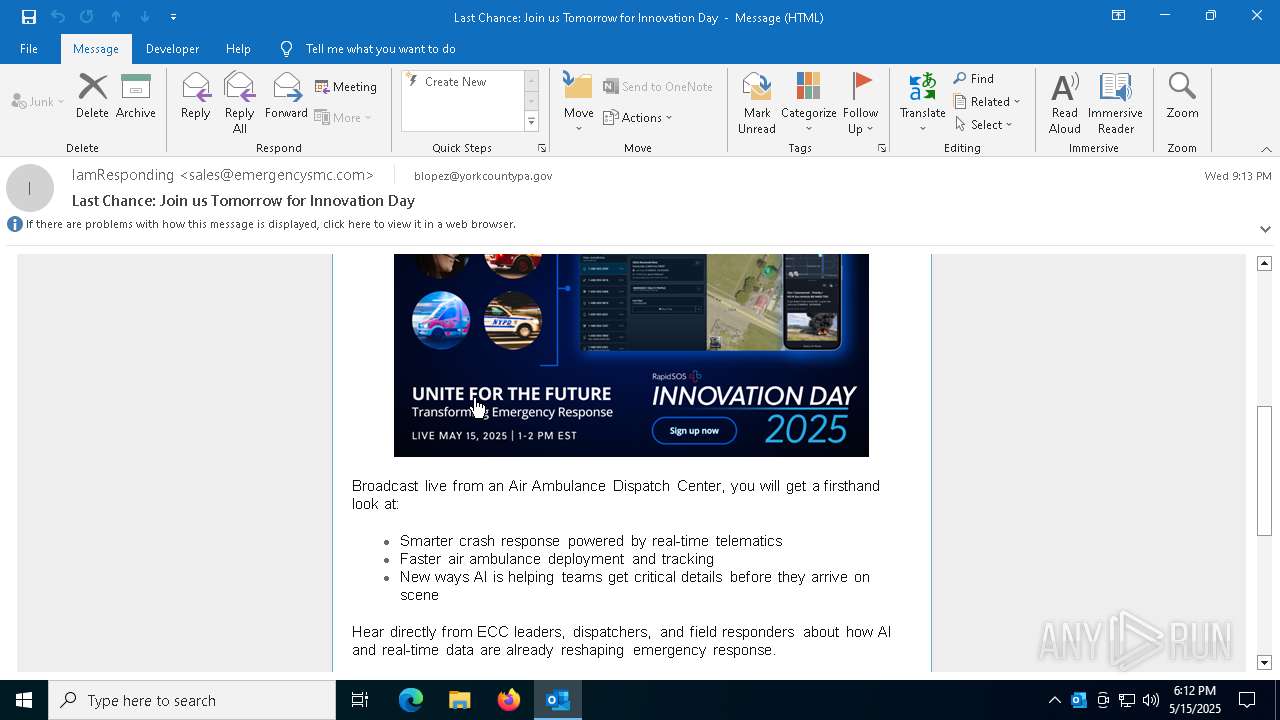
Task: Click recipient blopez@yorkcountypa.gov
Action: (483, 176)
